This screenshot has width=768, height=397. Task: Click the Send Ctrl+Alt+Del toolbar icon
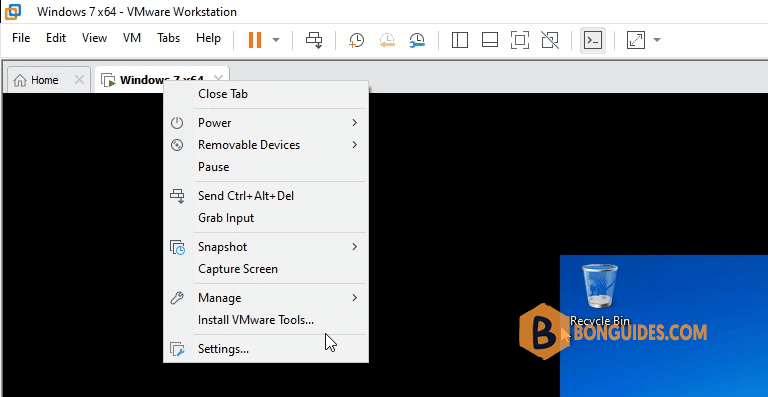pos(314,40)
